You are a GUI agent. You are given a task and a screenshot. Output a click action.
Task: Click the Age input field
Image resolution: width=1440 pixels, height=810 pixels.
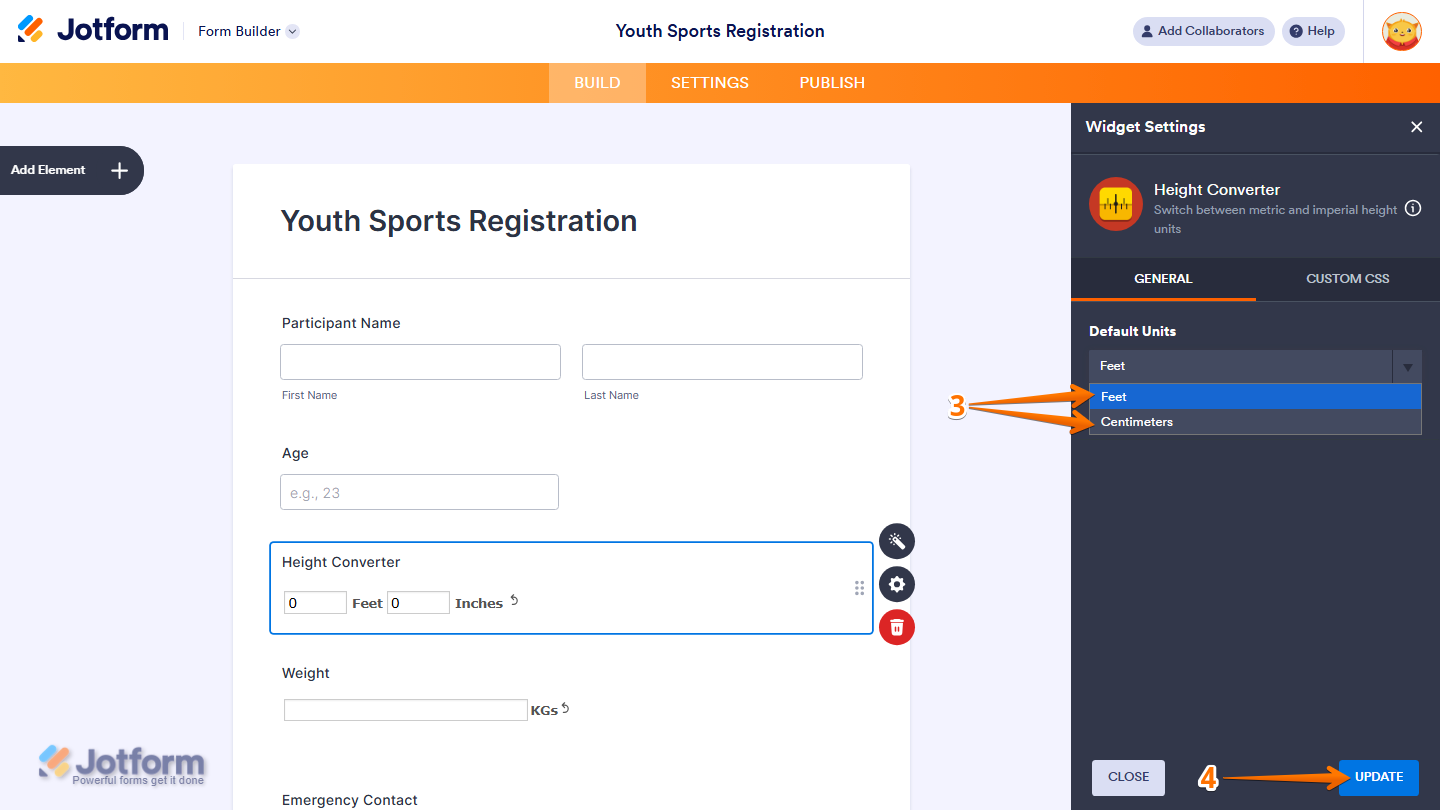click(419, 492)
